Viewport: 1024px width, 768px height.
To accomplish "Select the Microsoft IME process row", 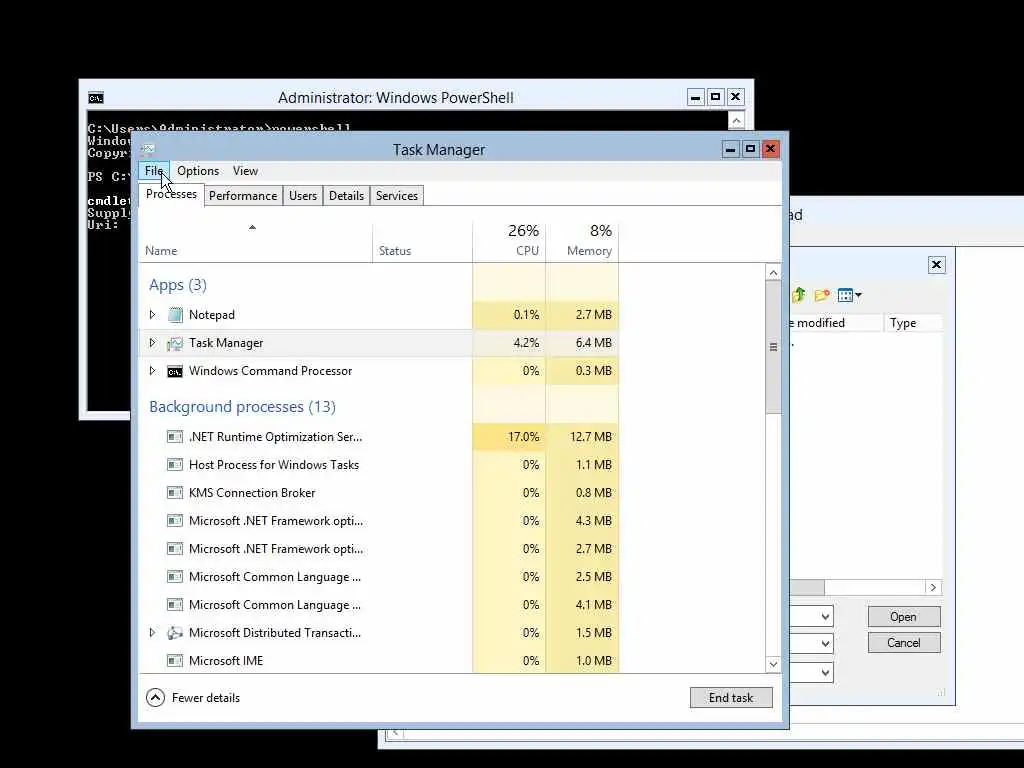I will point(379,661).
